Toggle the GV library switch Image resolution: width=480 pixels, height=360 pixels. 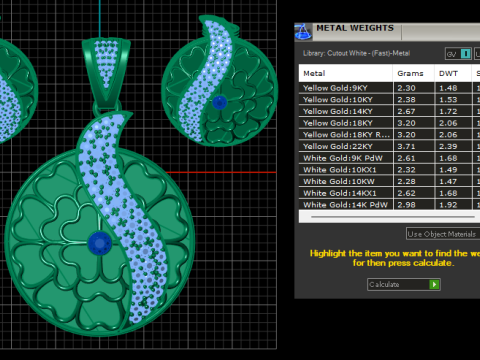tap(458, 54)
